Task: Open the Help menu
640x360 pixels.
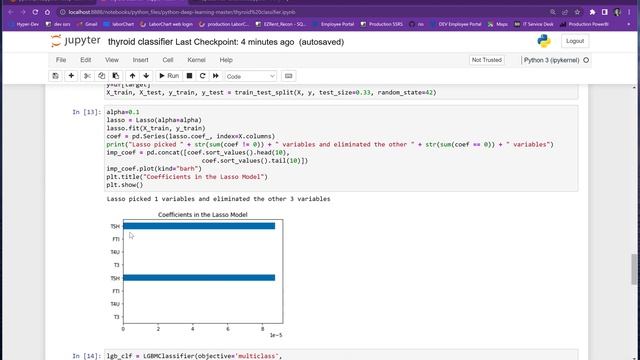Action: pyautogui.click(x=226, y=60)
